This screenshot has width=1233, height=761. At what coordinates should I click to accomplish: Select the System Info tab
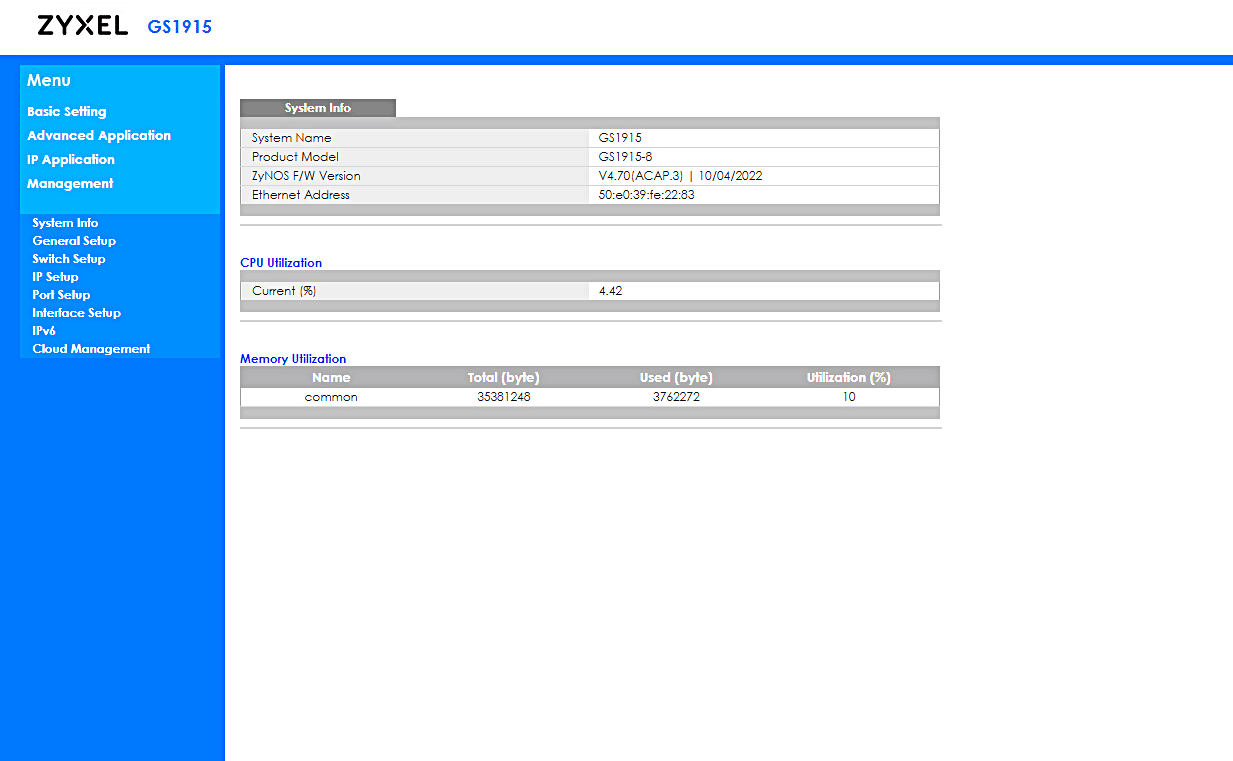click(318, 108)
